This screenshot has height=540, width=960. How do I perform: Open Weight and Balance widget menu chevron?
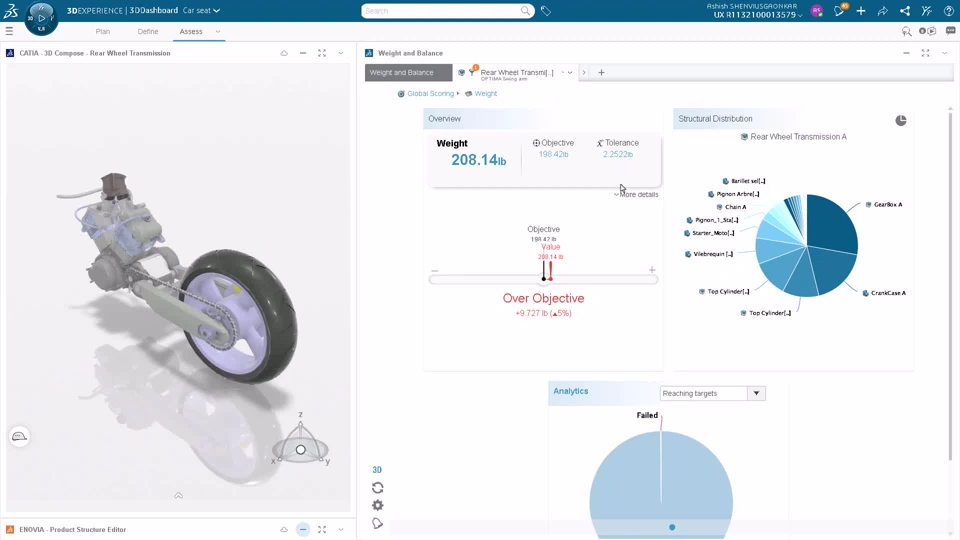945,53
